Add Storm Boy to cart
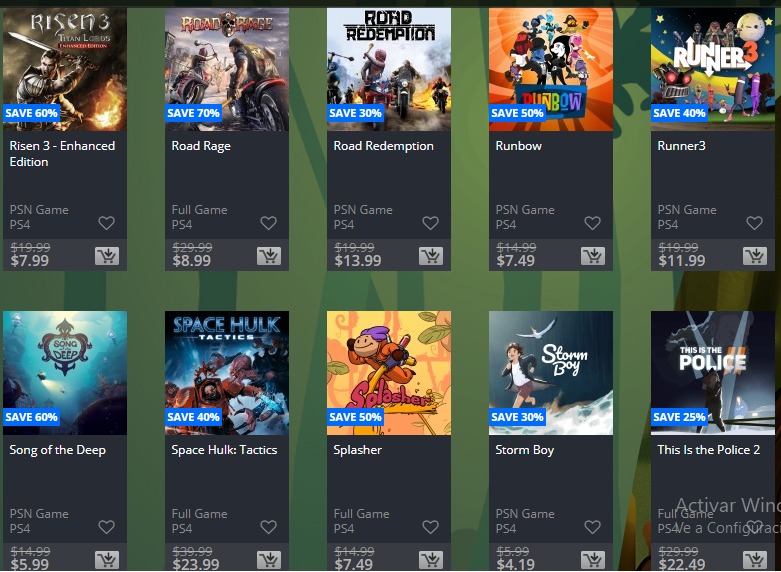781x572 pixels. point(593,560)
